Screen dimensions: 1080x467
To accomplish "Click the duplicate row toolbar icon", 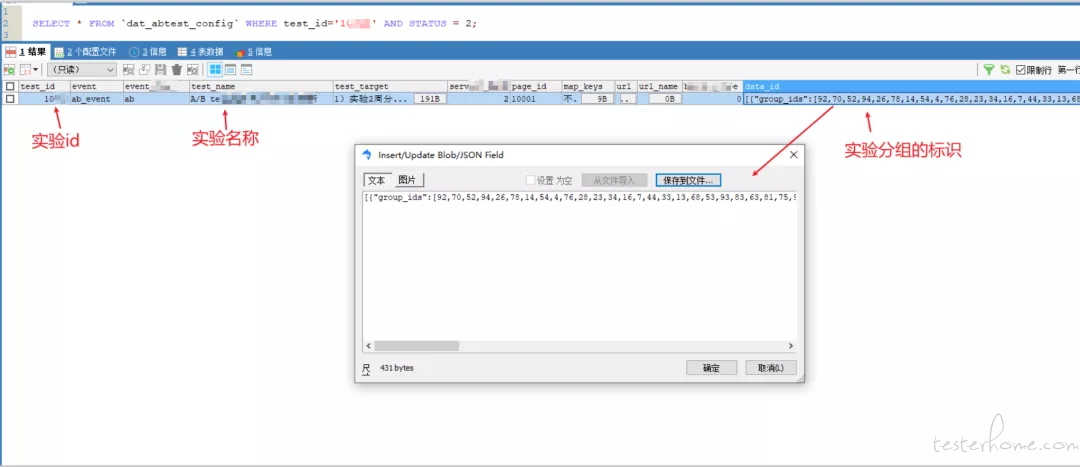I will point(145,70).
